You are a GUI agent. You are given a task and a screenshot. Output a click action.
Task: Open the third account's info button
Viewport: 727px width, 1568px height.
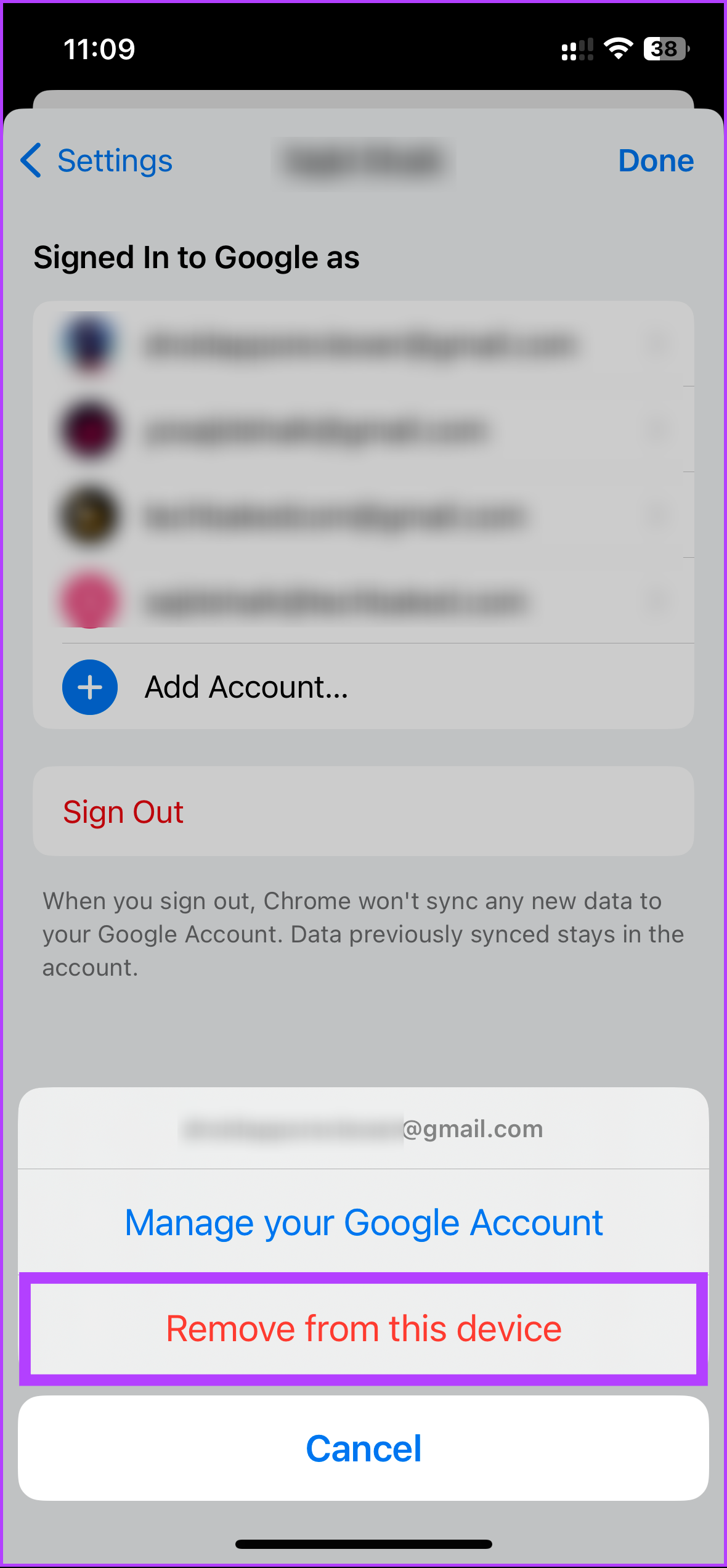[658, 515]
